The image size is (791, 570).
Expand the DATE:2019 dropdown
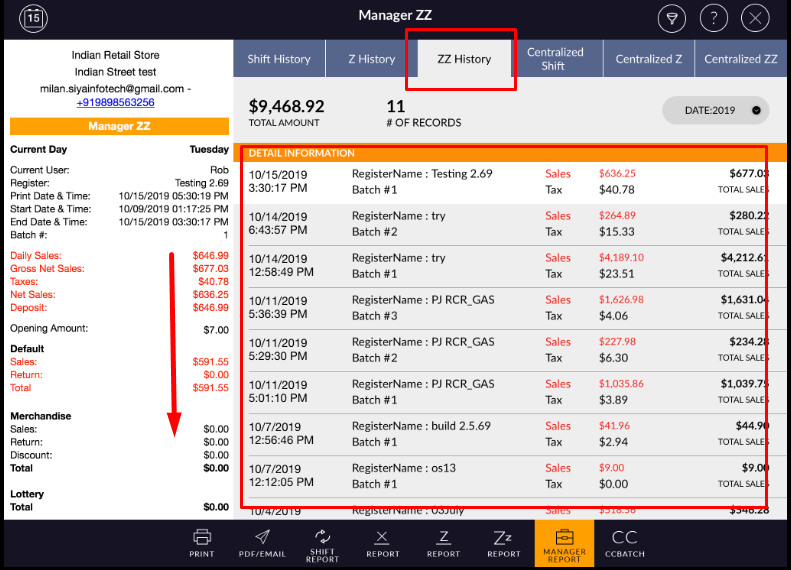tap(715, 110)
